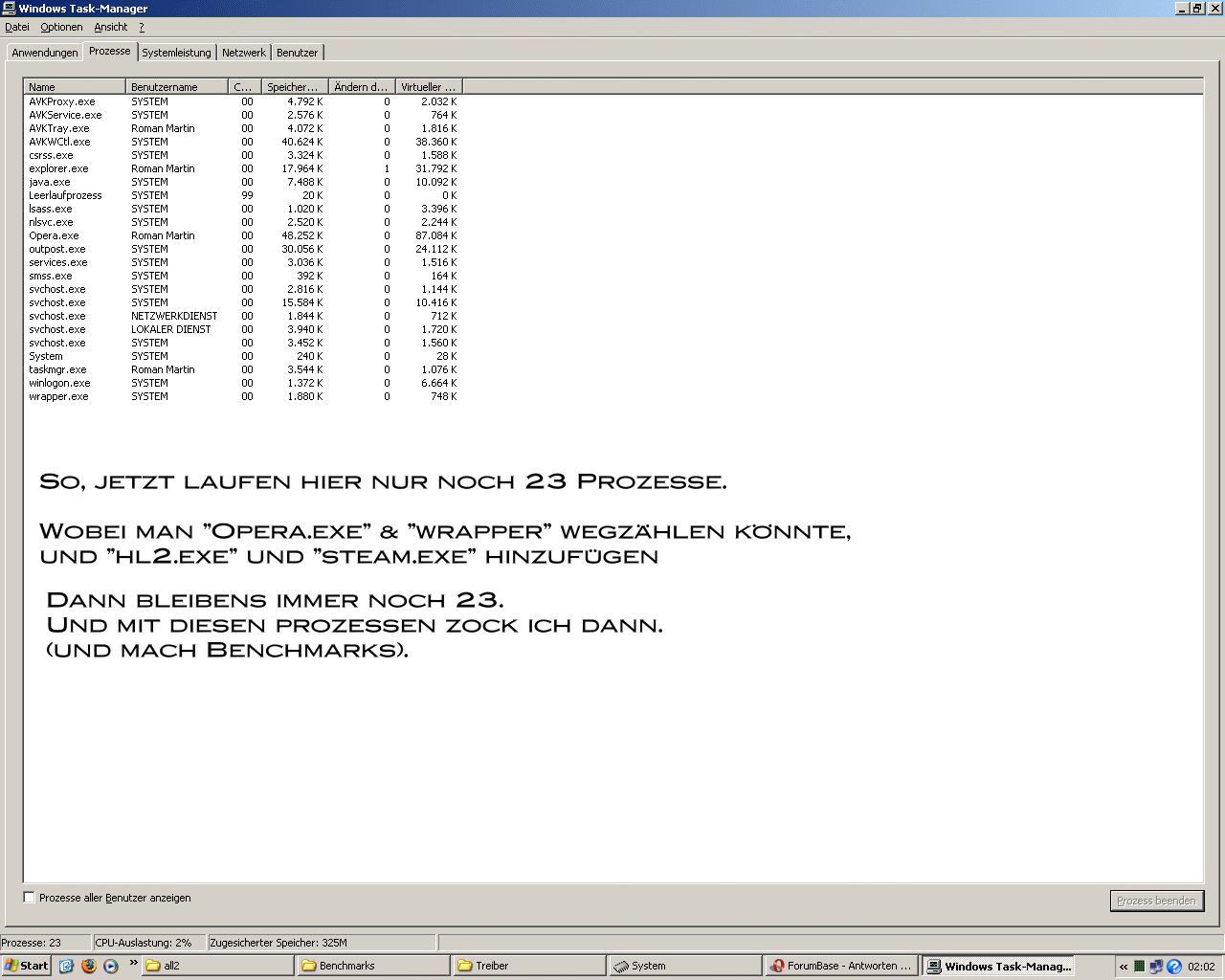Viewport: 1225px width, 980px height.
Task: Select the Leerlaufprozess row
Action: [x=243, y=195]
